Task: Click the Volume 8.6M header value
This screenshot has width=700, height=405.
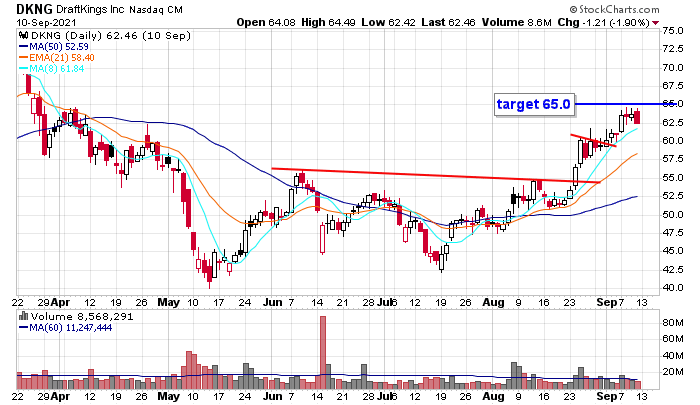Action: click(517, 22)
